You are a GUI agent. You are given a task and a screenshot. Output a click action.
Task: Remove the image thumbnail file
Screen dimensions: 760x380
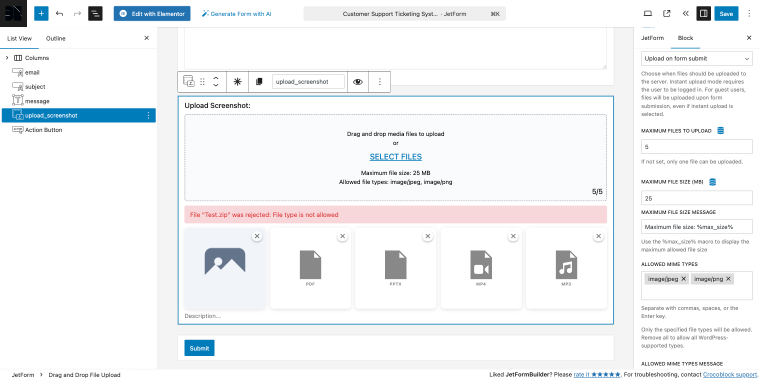[257, 236]
